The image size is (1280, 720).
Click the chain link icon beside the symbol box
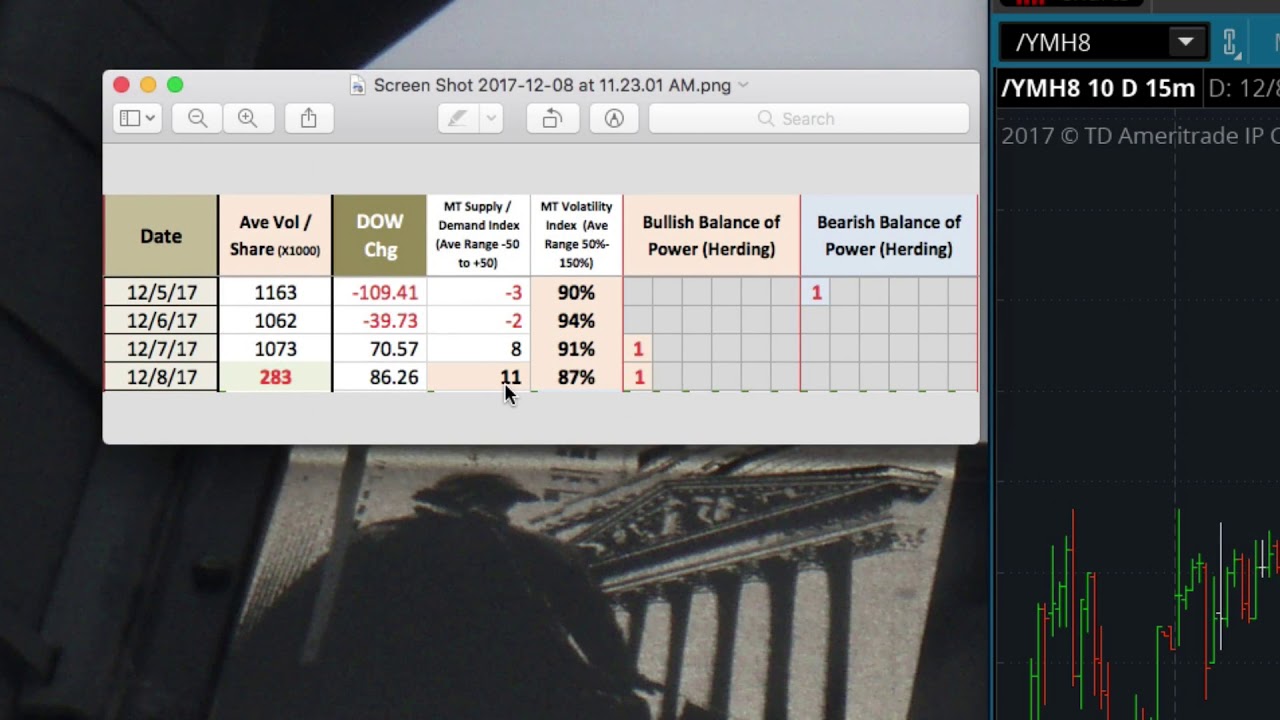point(1230,42)
